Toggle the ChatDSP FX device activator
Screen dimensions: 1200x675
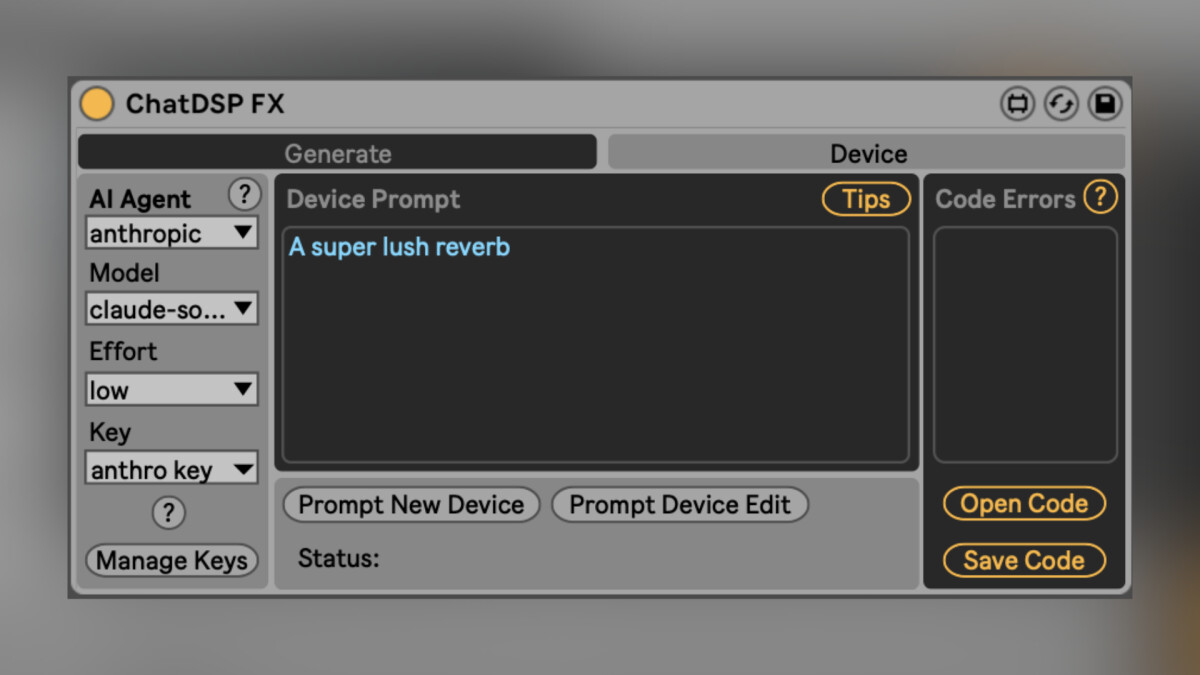96,103
